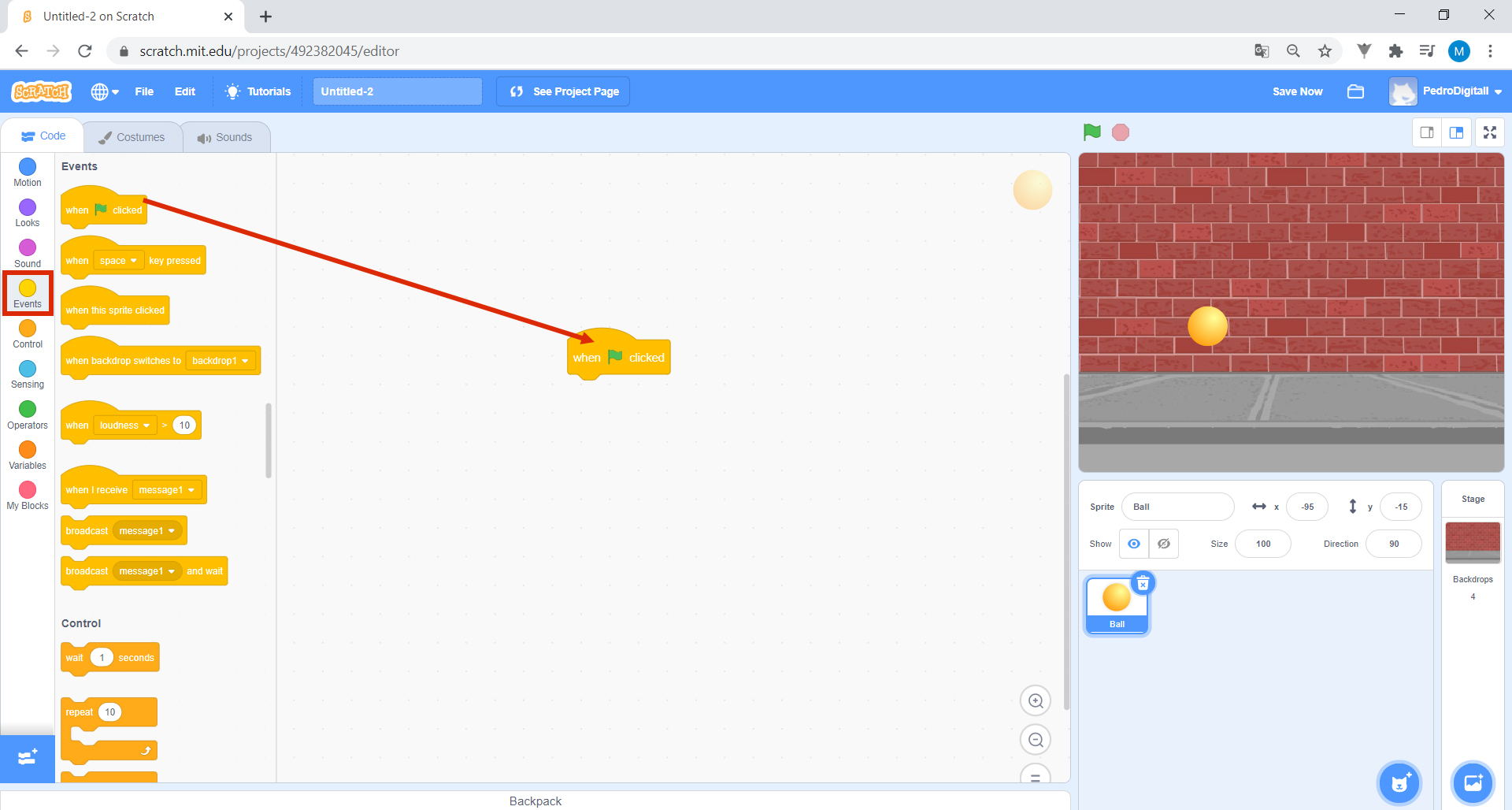
Task: Open the language globe menu
Action: pos(105,91)
